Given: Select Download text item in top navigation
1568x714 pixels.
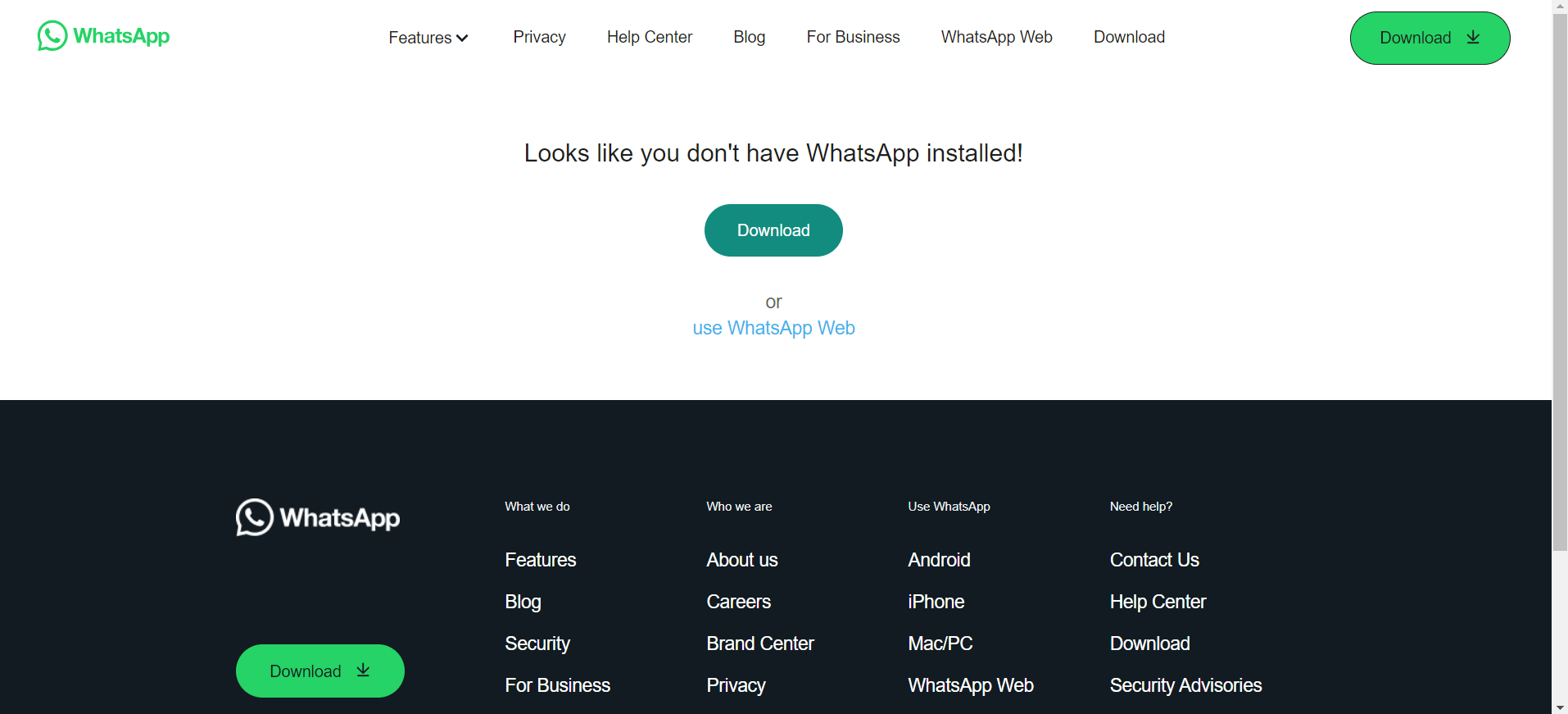Looking at the screenshot, I should coord(1129,37).
